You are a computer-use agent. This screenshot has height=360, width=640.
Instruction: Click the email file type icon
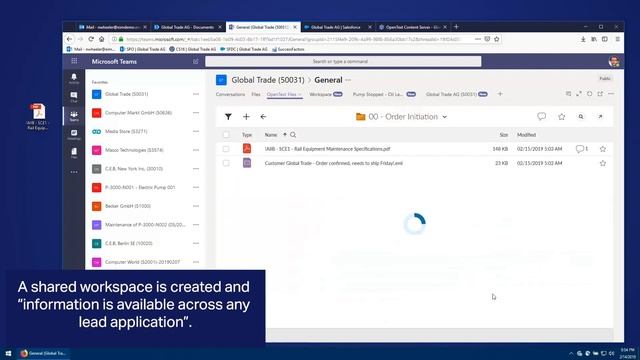(247, 163)
